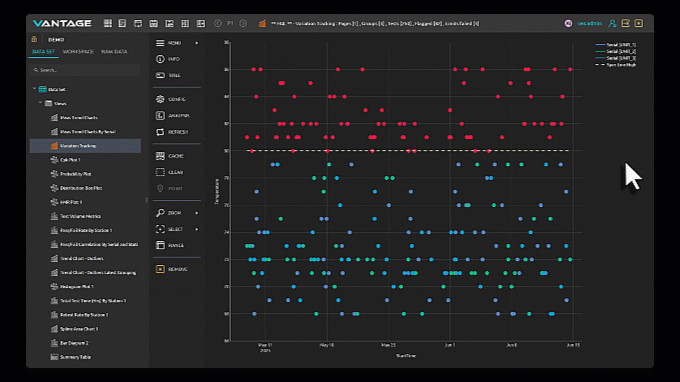The image size is (680, 382).
Task: Open the RANGE tool
Action: tap(170, 245)
